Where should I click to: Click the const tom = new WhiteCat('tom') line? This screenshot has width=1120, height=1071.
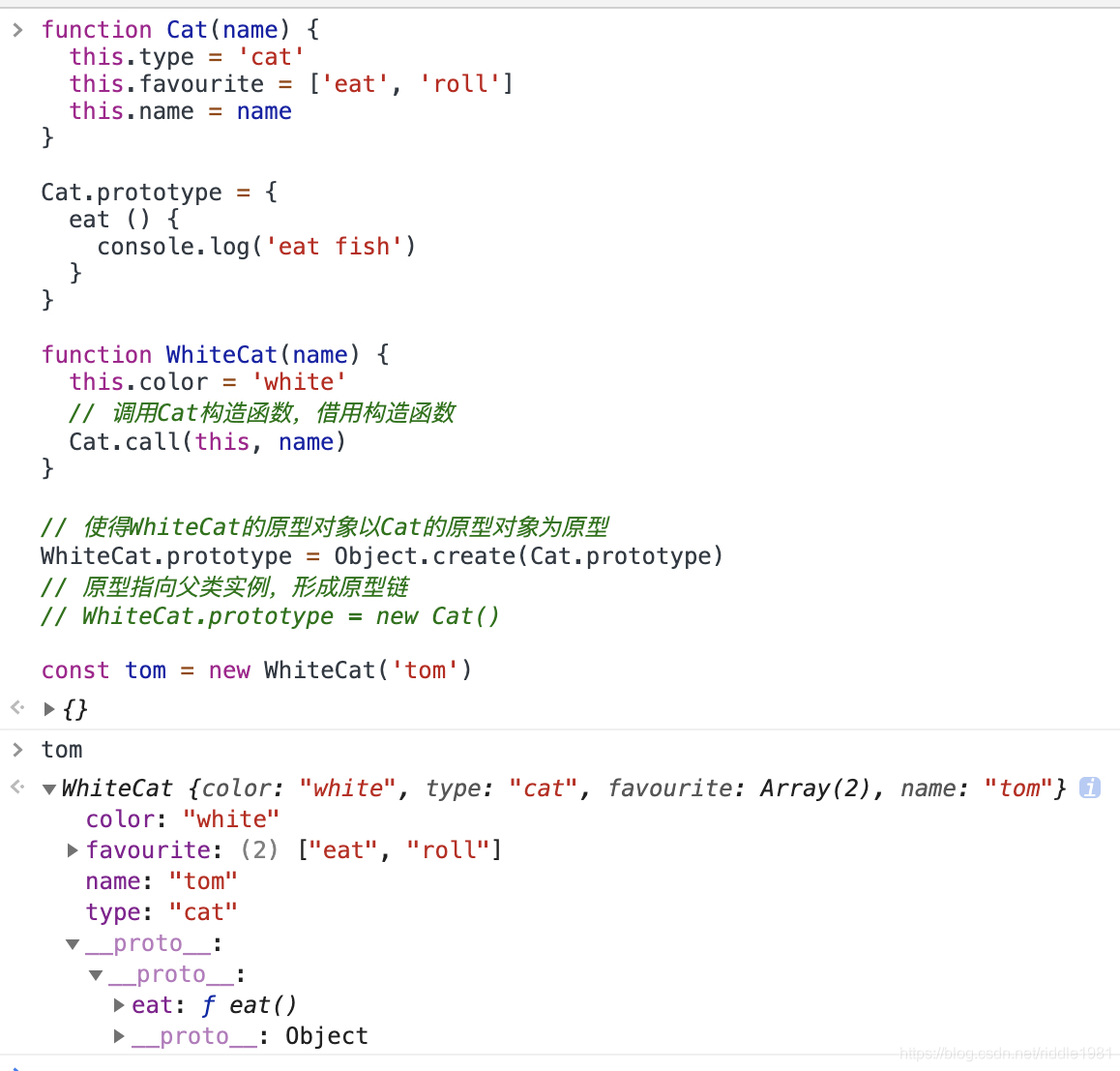[256, 669]
